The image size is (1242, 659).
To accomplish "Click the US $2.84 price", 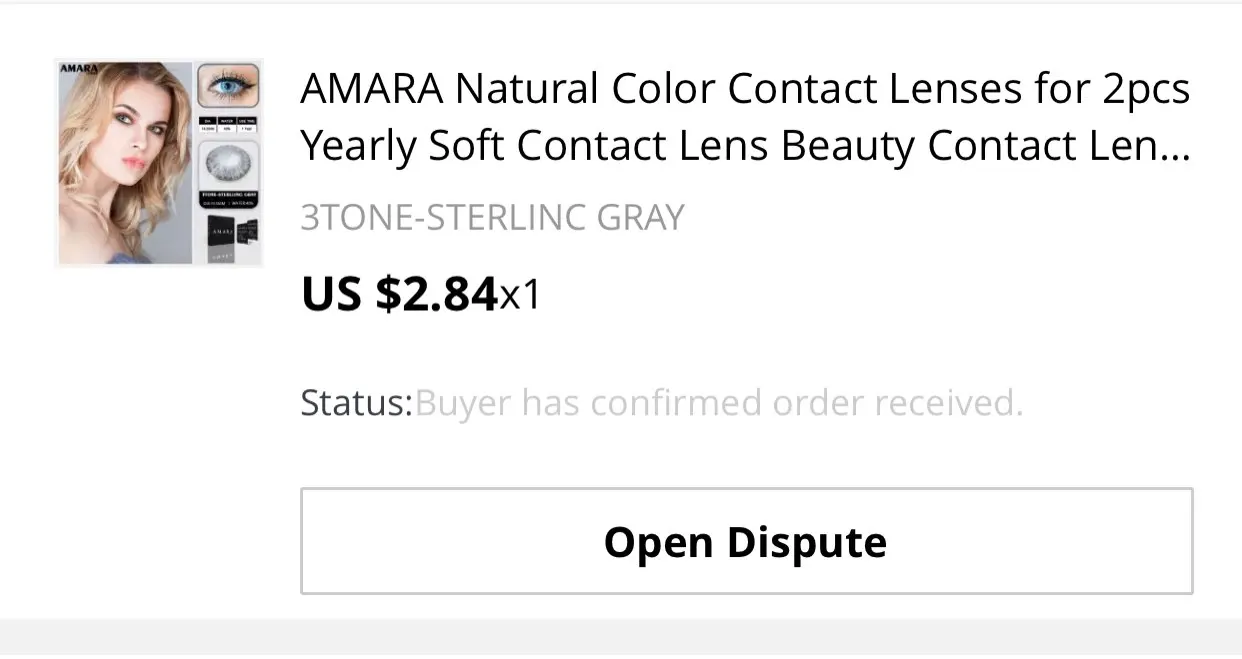I will [x=399, y=294].
